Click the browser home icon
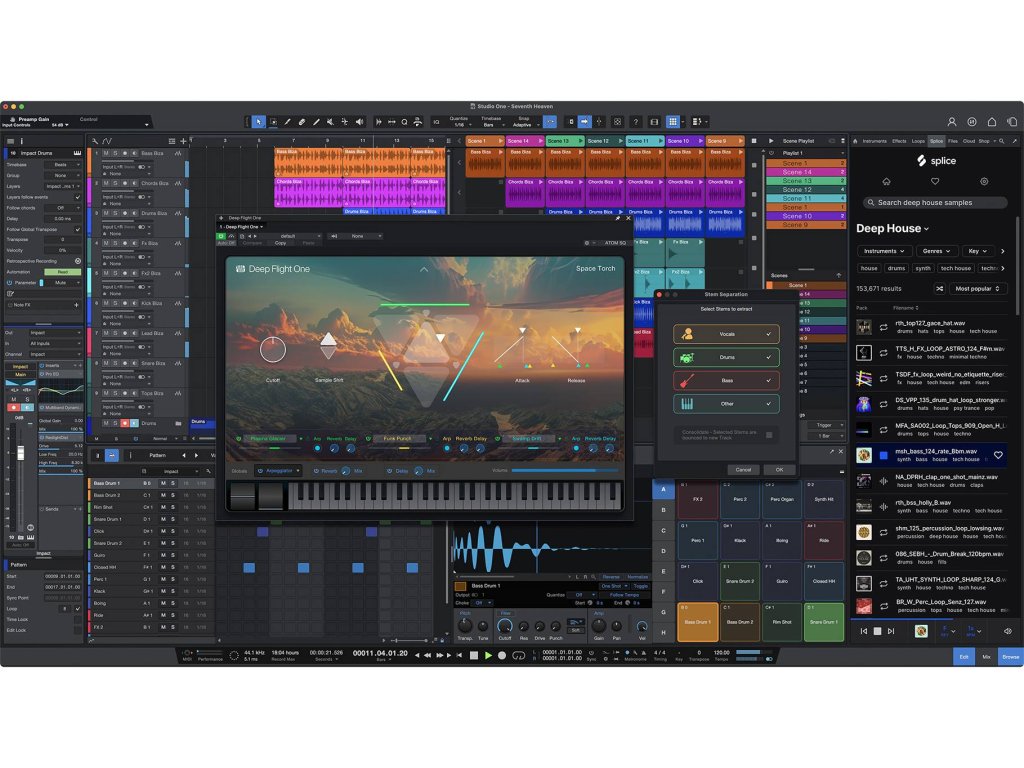 click(x=855, y=141)
